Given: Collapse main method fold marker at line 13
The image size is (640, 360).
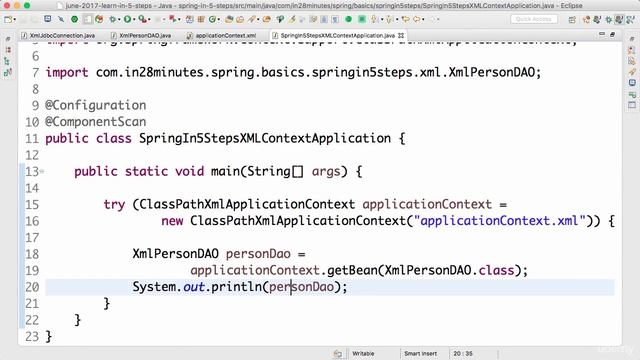Looking at the screenshot, I should (x=42, y=171).
